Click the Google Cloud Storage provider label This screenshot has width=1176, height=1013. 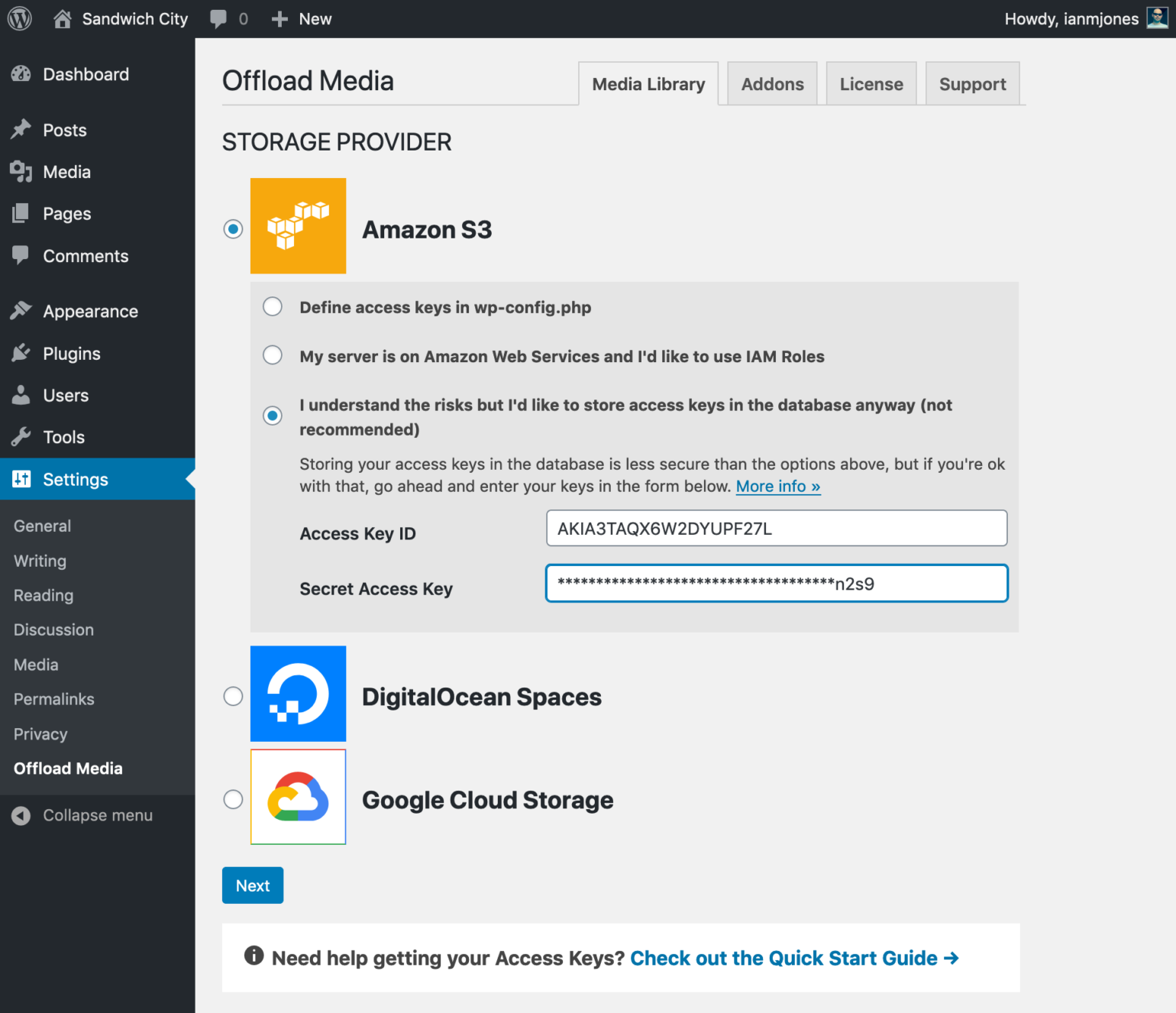point(488,800)
